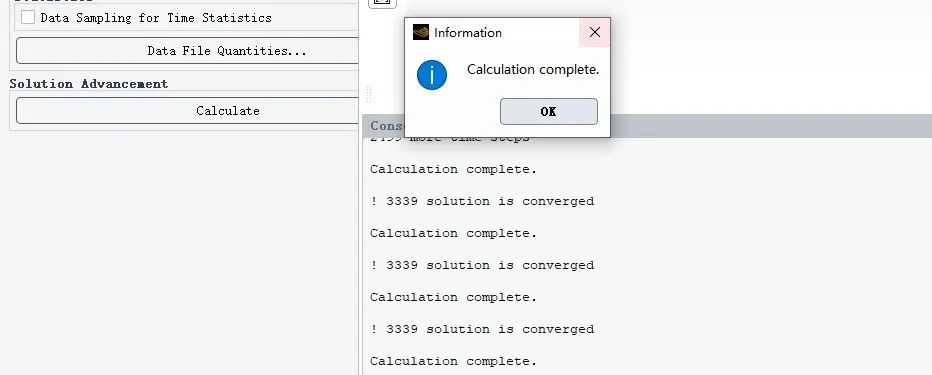Click the middle '3339 solution is converged' console line
The height and width of the screenshot is (375, 932).
click(482, 265)
